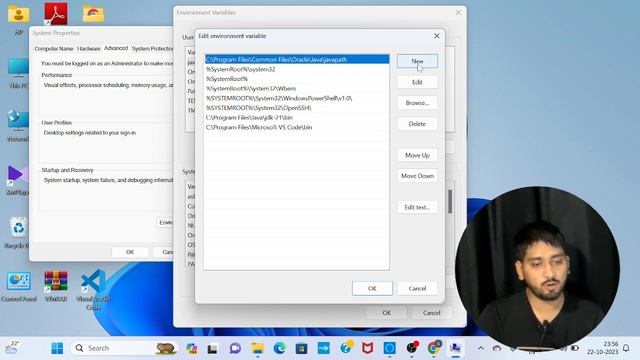Viewport: 640px width, 360px height.
Task: Open the notifications bell icon
Action: pyautogui.click(x=626, y=348)
